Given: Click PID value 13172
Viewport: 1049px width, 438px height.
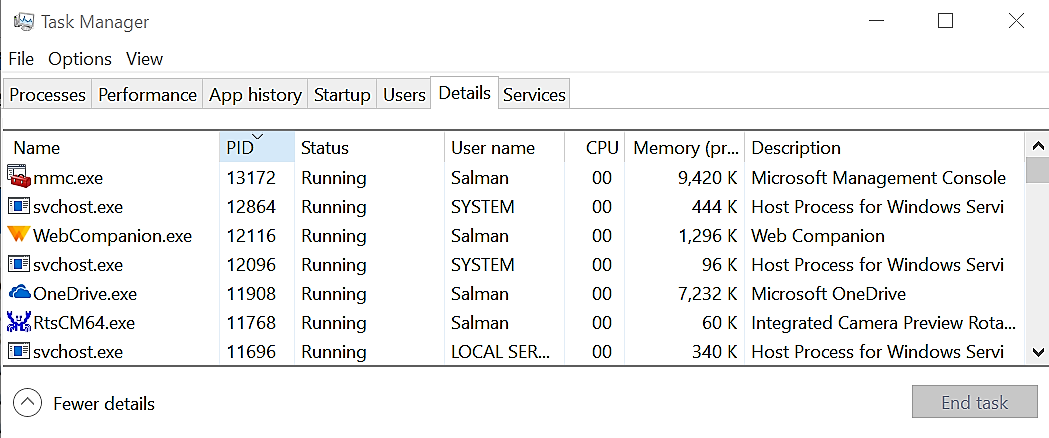Looking at the screenshot, I should click(251, 178).
